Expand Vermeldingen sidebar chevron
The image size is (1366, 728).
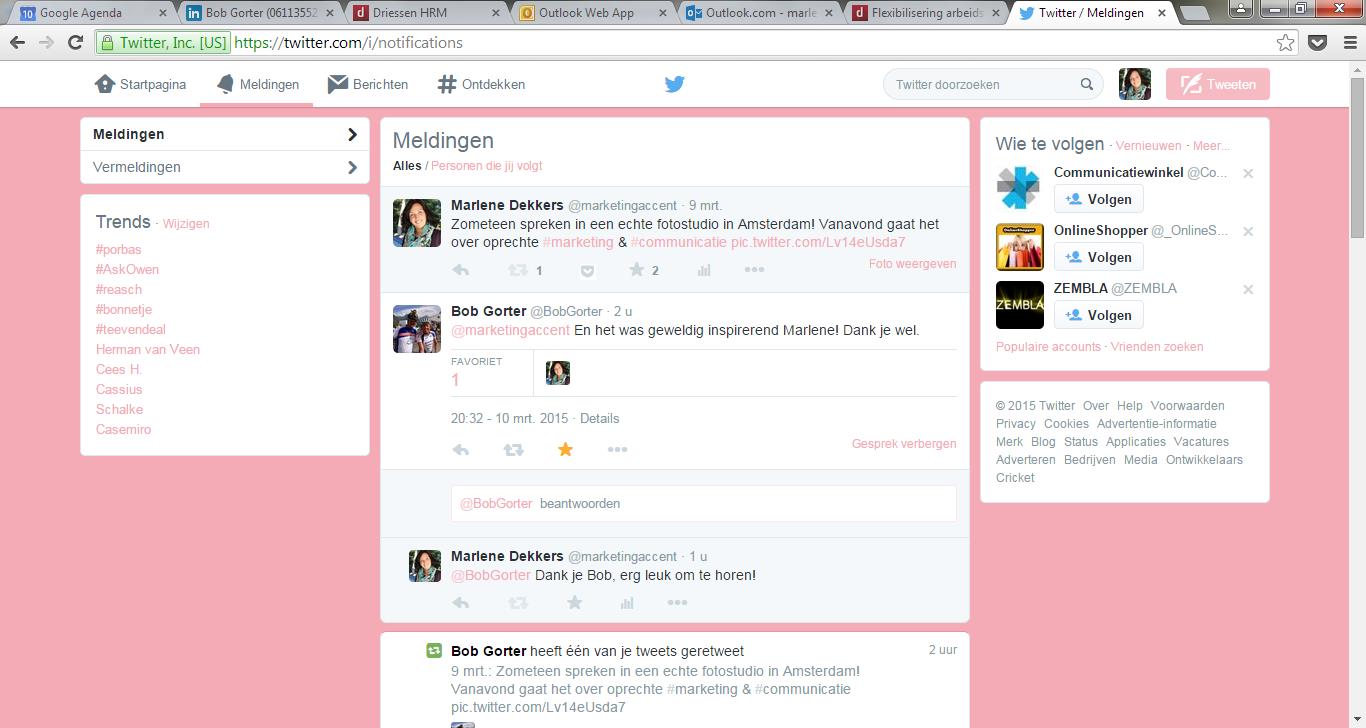click(352, 167)
